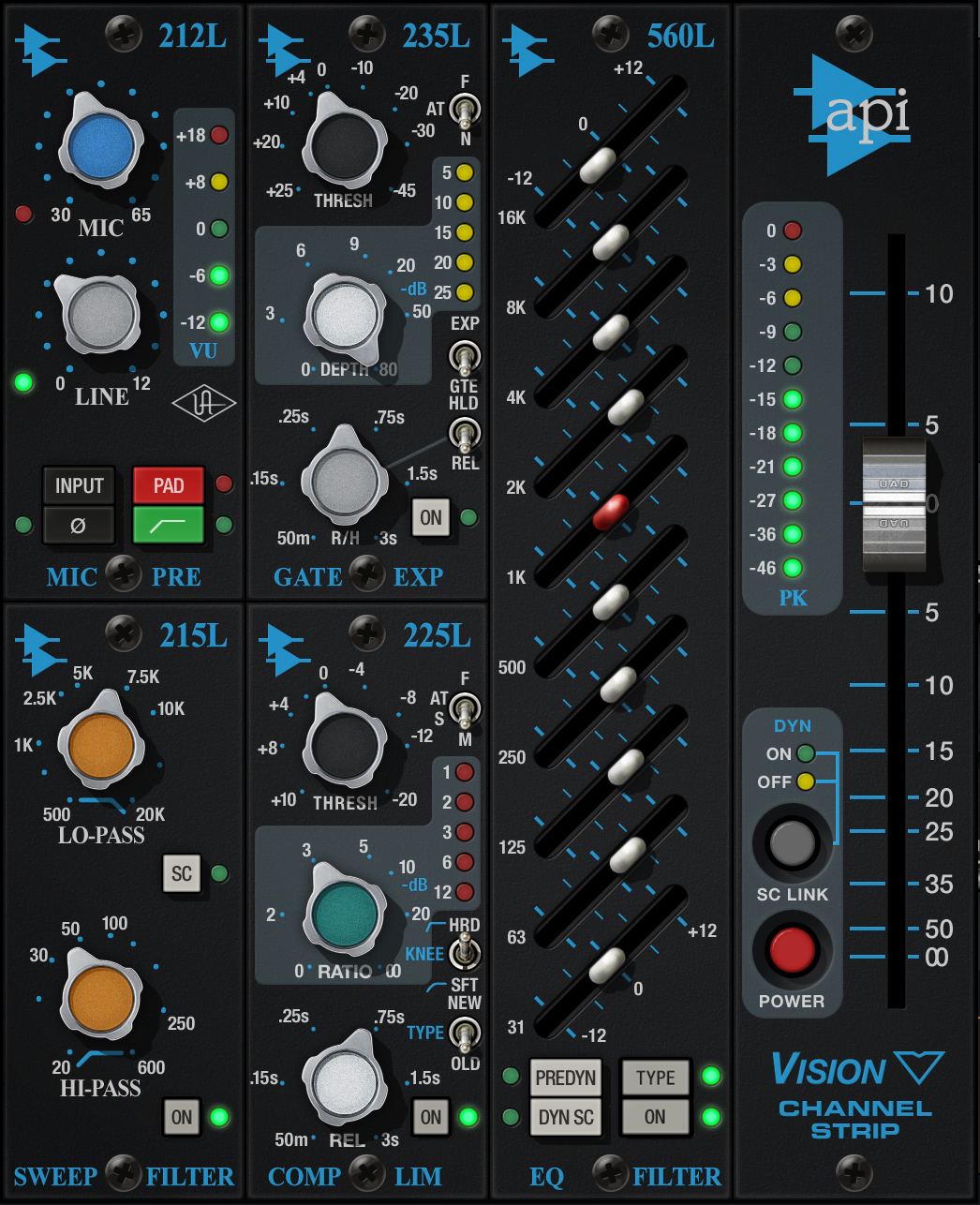Viewport: 980px width, 1205px height.
Task: Click the EQ TYPE button
Action: pyautogui.click(x=655, y=1078)
